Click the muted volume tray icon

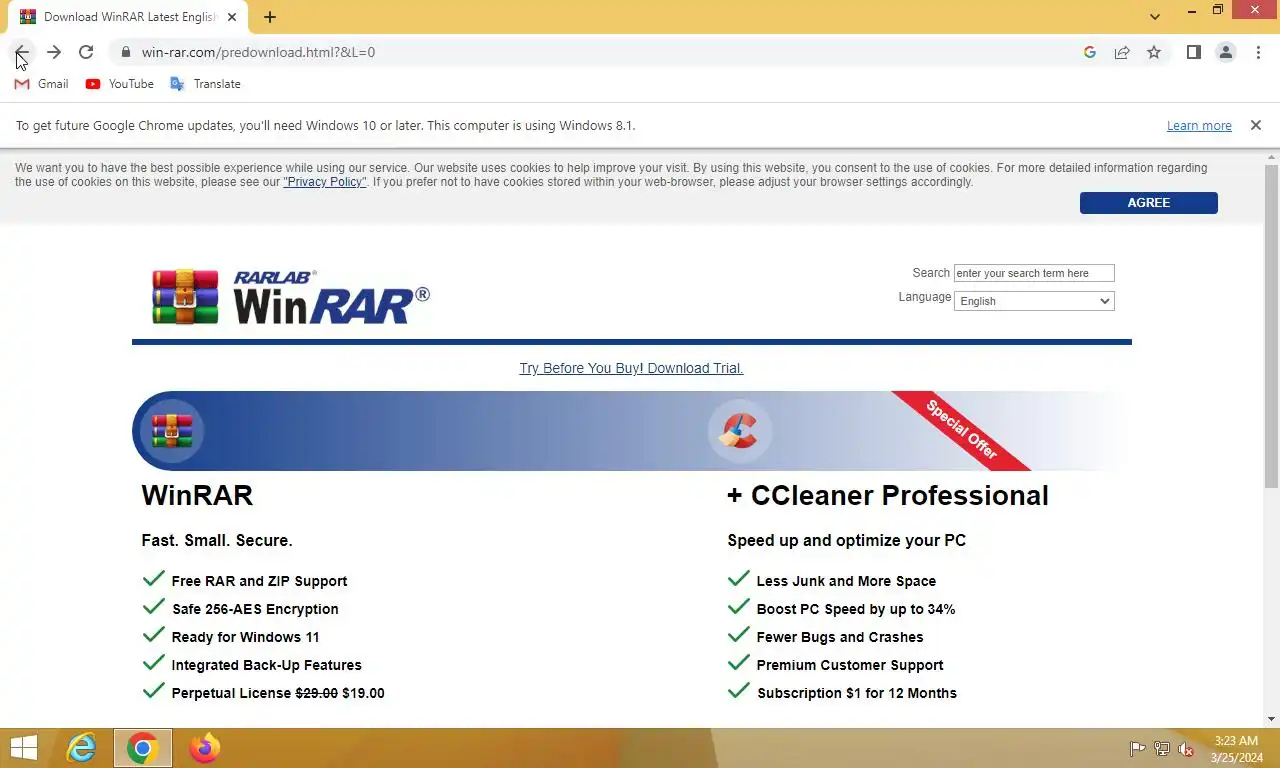pyautogui.click(x=1187, y=749)
